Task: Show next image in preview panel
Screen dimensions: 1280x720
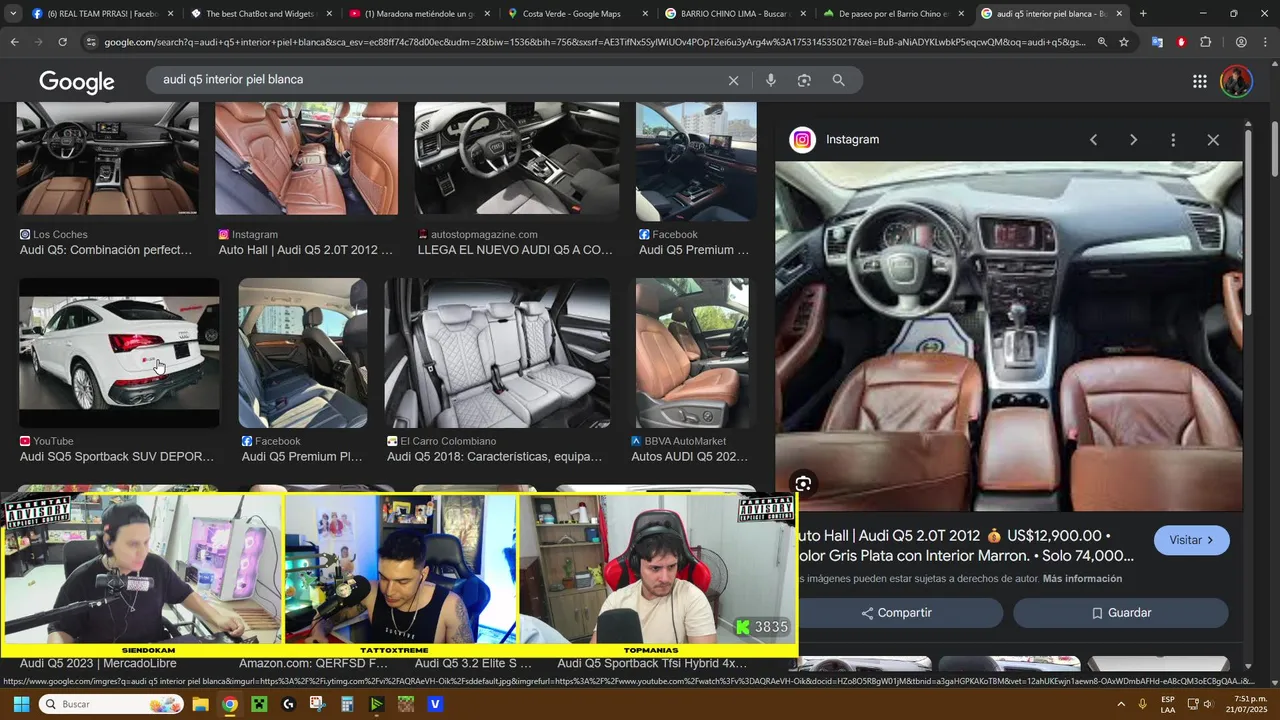Action: (1133, 140)
